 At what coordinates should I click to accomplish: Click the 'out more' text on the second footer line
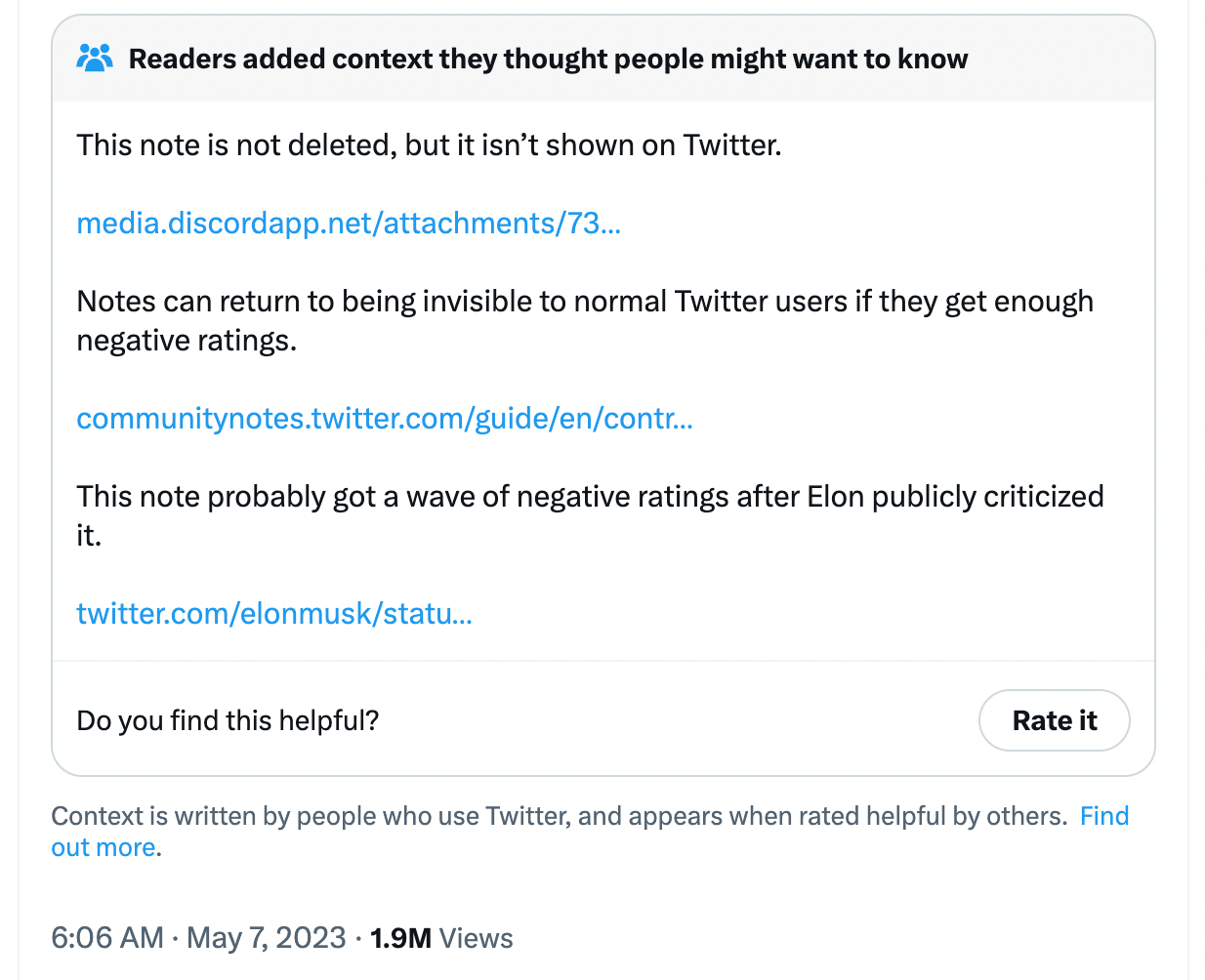tap(104, 847)
